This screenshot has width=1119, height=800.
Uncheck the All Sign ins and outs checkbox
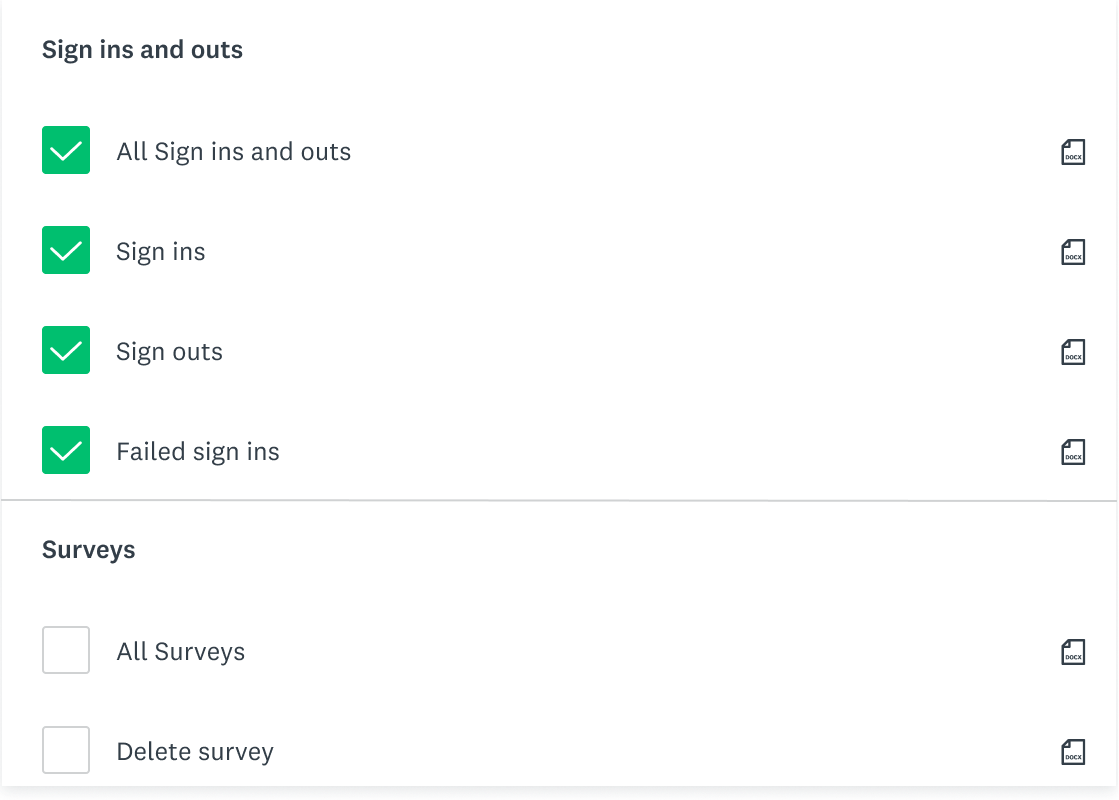[66, 150]
